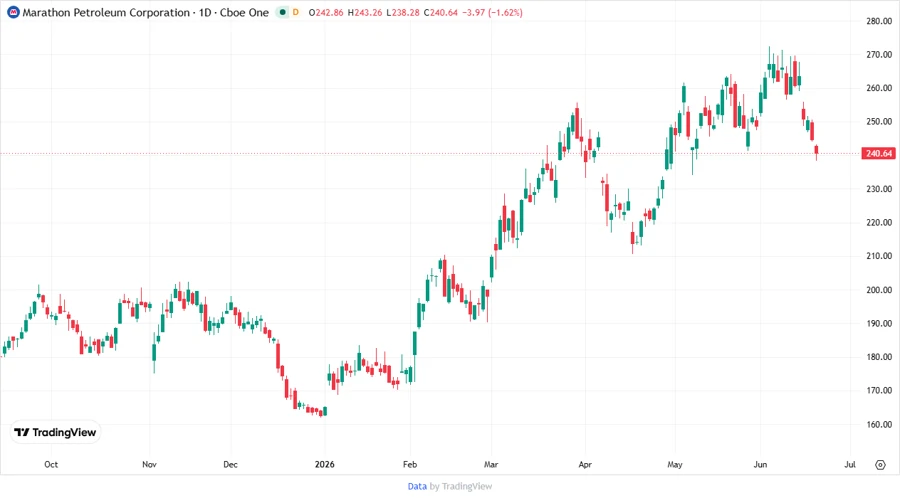Click the Nov label on time axis
This screenshot has width=900, height=498.
coord(149,464)
